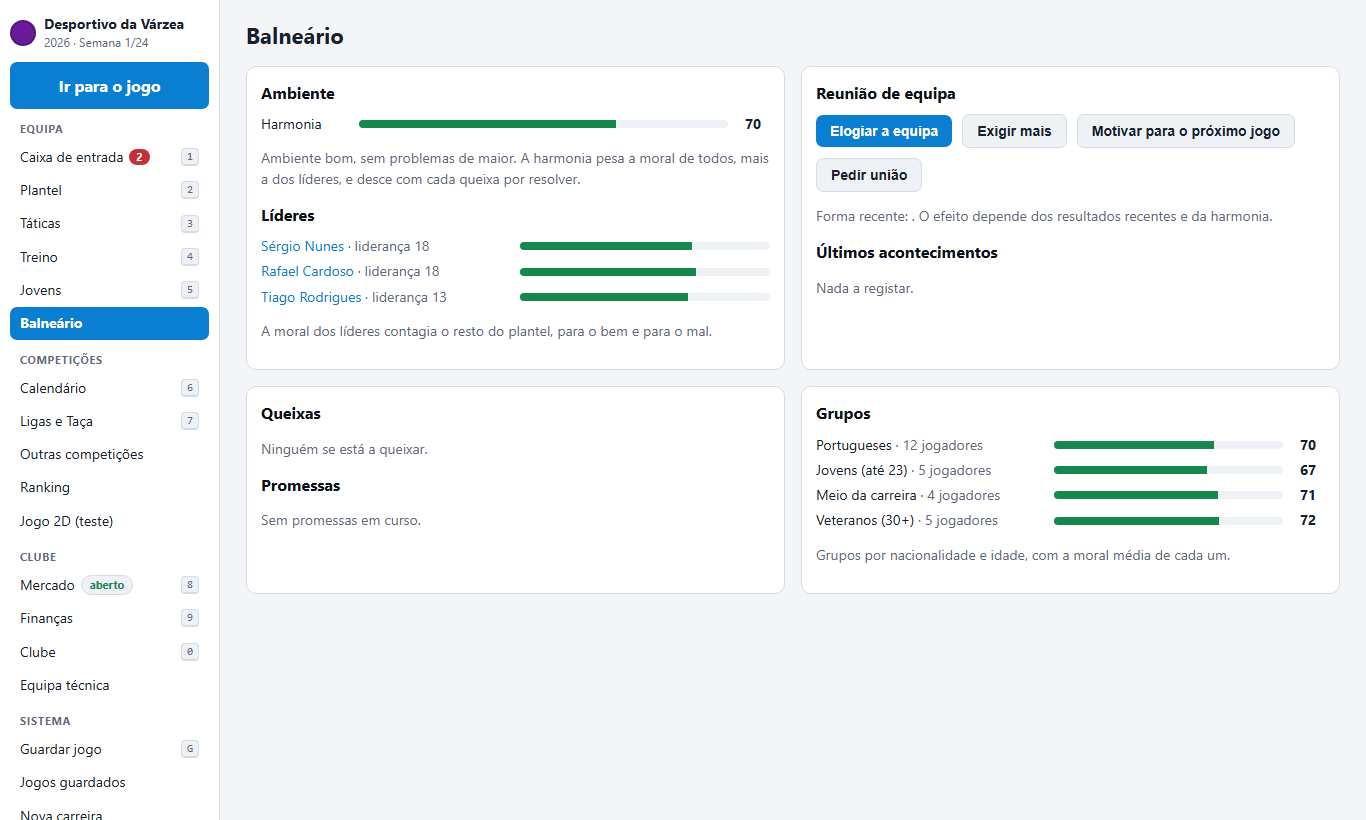1366x820 pixels.
Task: Click the morale bar for Veteranos (30+)
Action: (x=1168, y=520)
